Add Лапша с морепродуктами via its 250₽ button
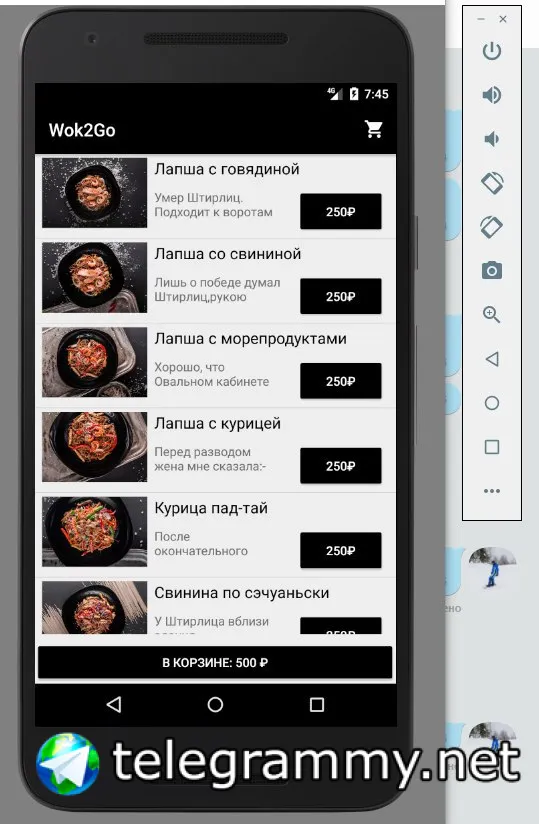Image resolution: width=539 pixels, height=824 pixels. tap(340, 381)
